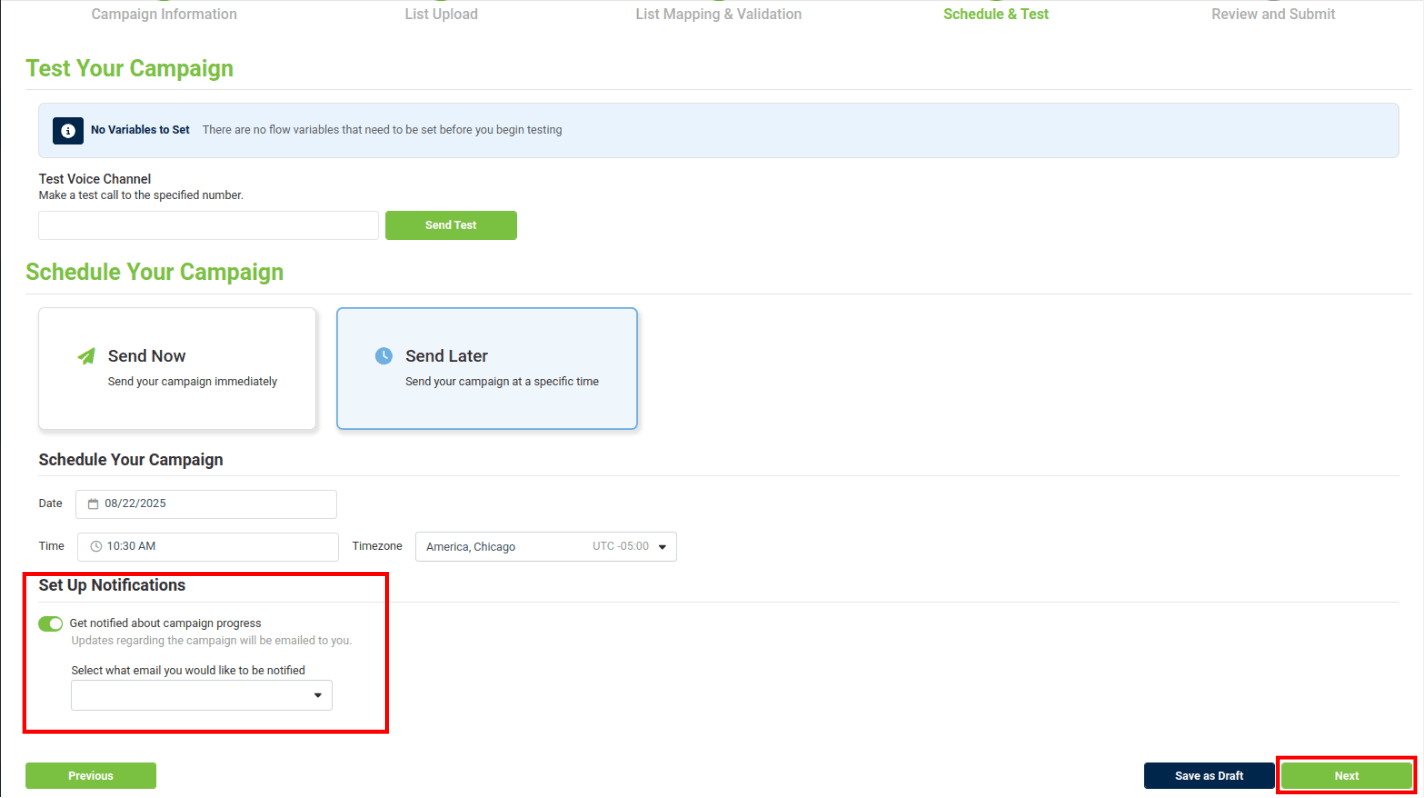Click the Send Test button
Viewport: 1424px width, 798px height.
[x=451, y=225]
